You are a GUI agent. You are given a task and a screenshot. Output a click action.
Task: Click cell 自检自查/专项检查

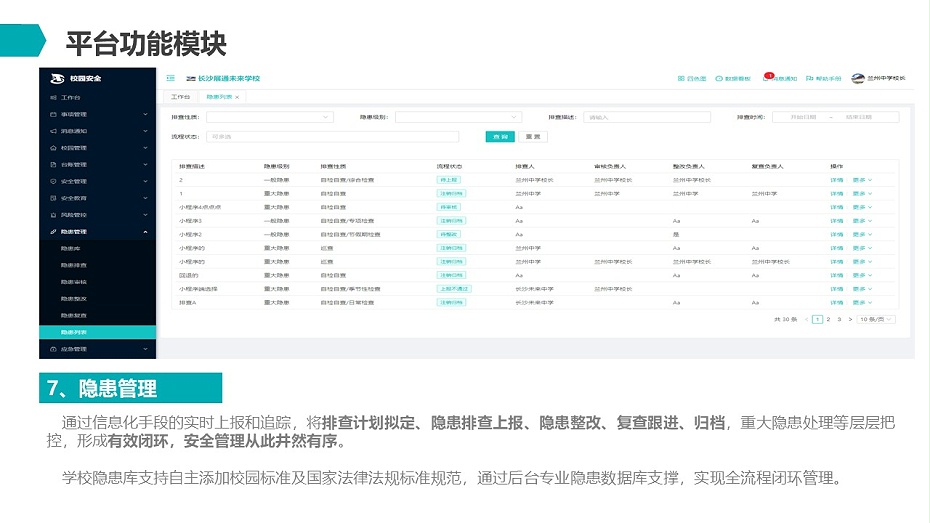pos(348,221)
